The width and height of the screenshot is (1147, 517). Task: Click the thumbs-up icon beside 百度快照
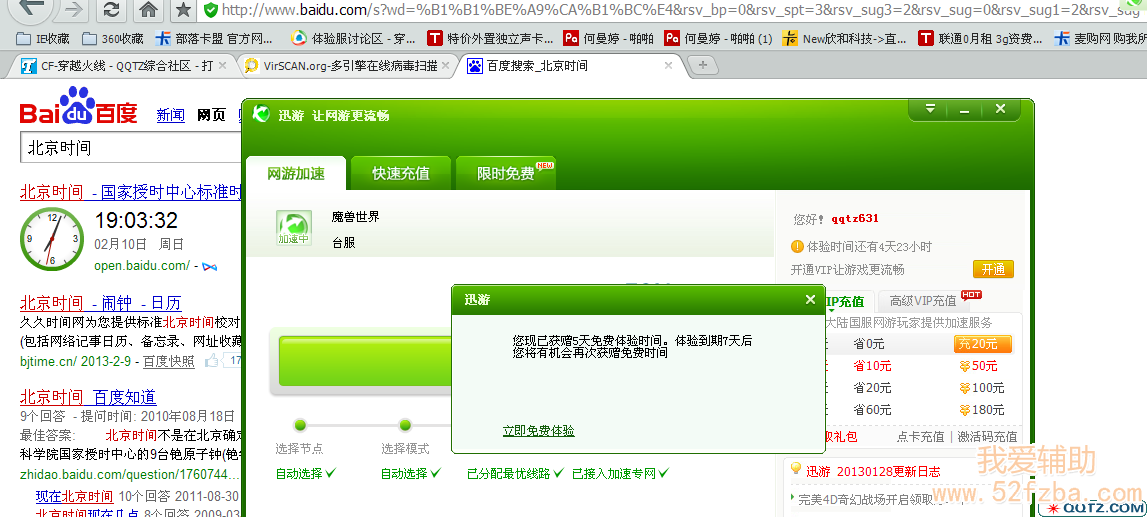(x=212, y=360)
